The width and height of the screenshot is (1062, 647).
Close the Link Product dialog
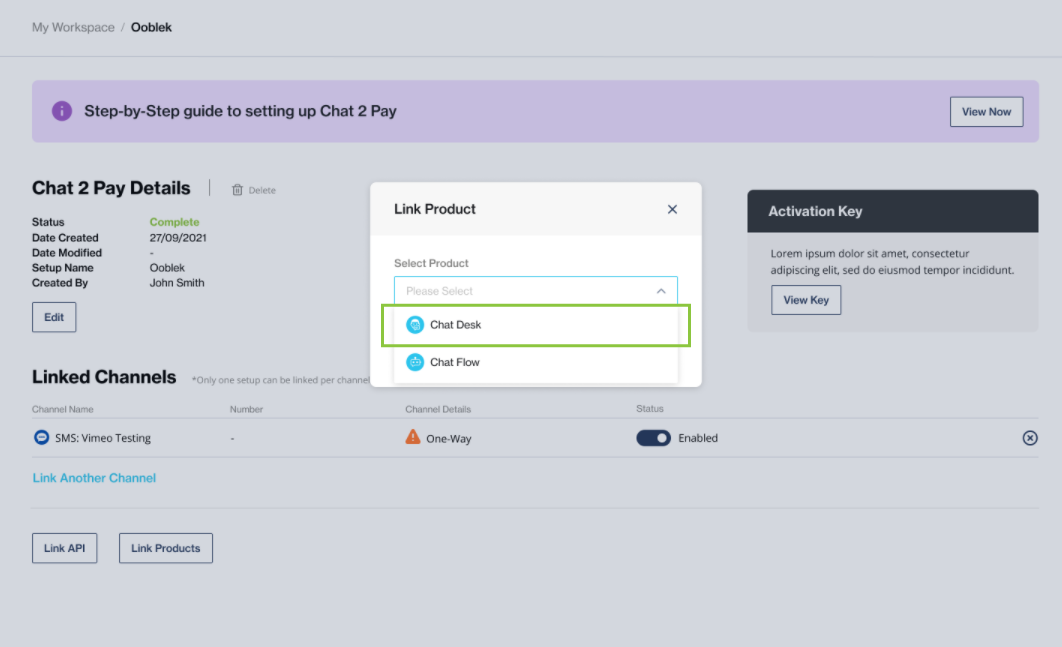click(672, 209)
